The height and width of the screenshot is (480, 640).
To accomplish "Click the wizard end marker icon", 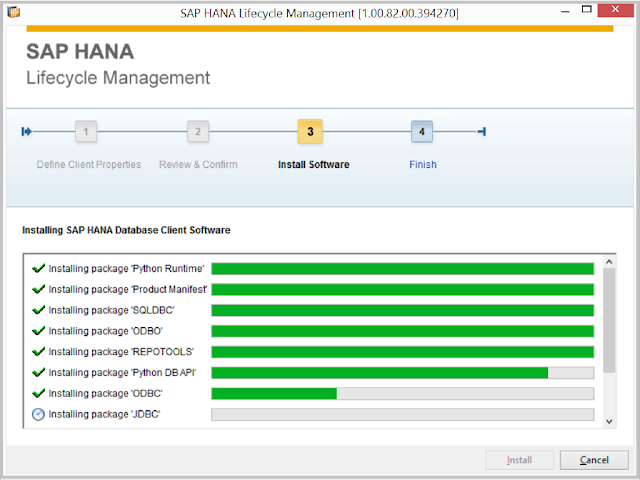I will click(482, 131).
